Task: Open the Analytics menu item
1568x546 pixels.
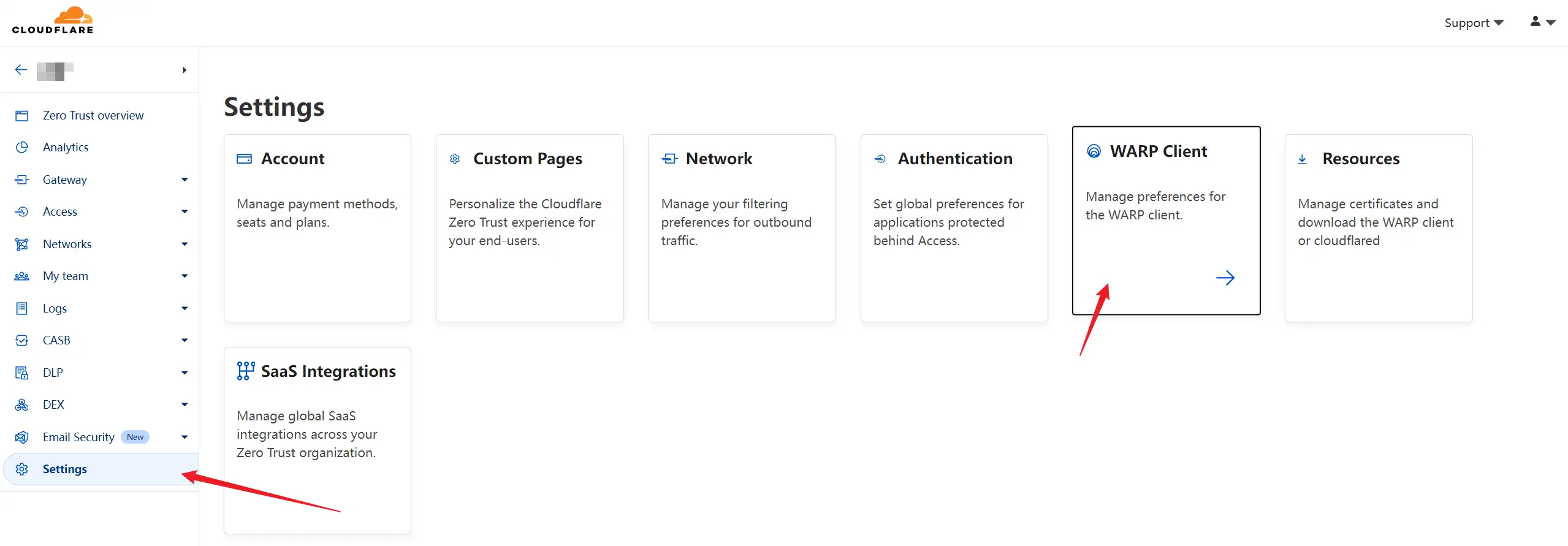Action: 66,148
